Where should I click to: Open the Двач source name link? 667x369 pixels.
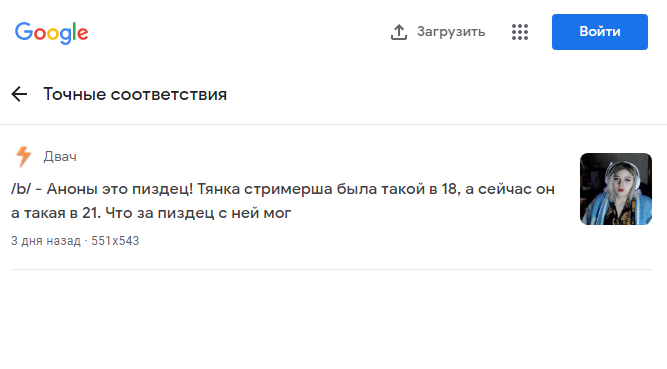pyautogui.click(x=60, y=157)
